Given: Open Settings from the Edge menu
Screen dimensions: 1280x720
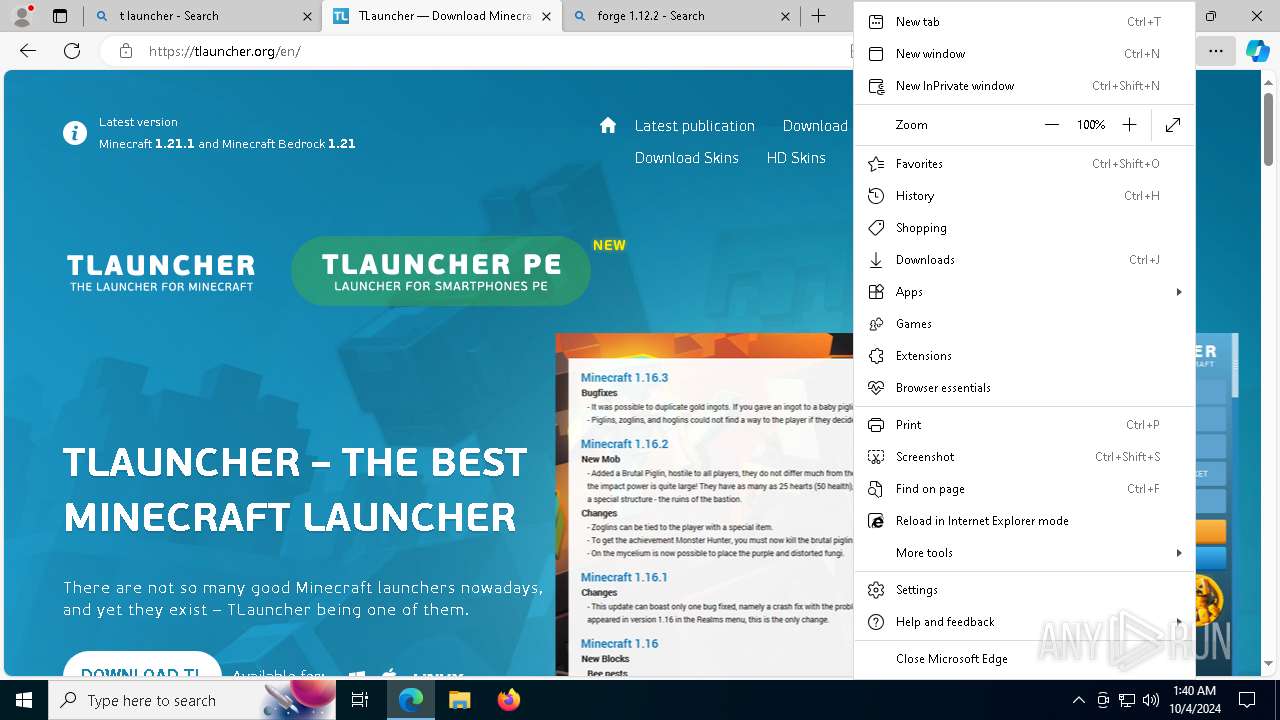Looking at the screenshot, I should click(x=1024, y=590).
